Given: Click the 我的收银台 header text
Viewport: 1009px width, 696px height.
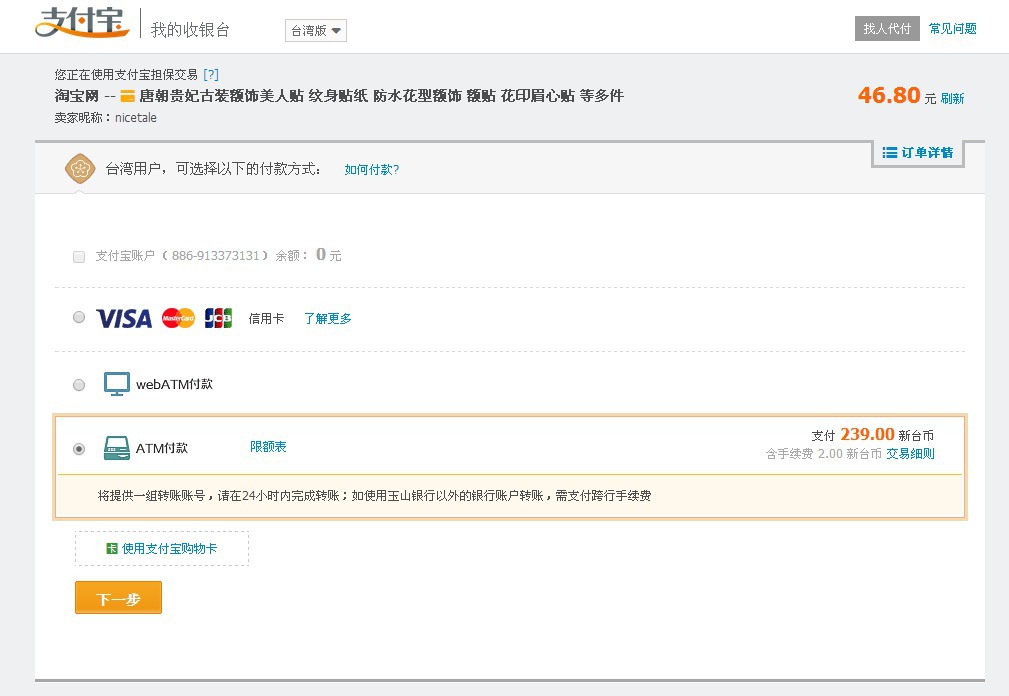Looking at the screenshot, I should [x=190, y=30].
